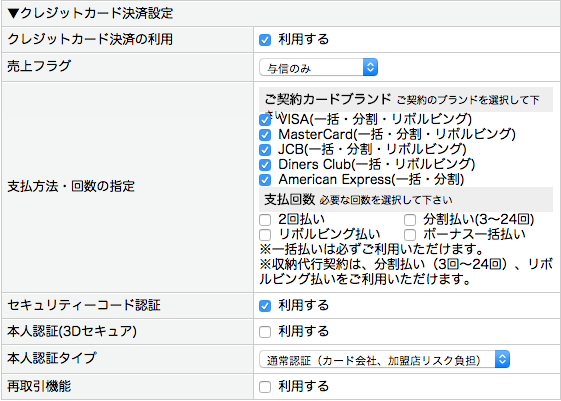Uncheck クレジットカード決済の利用 checkbox
The image size is (561, 401).
coord(265,40)
